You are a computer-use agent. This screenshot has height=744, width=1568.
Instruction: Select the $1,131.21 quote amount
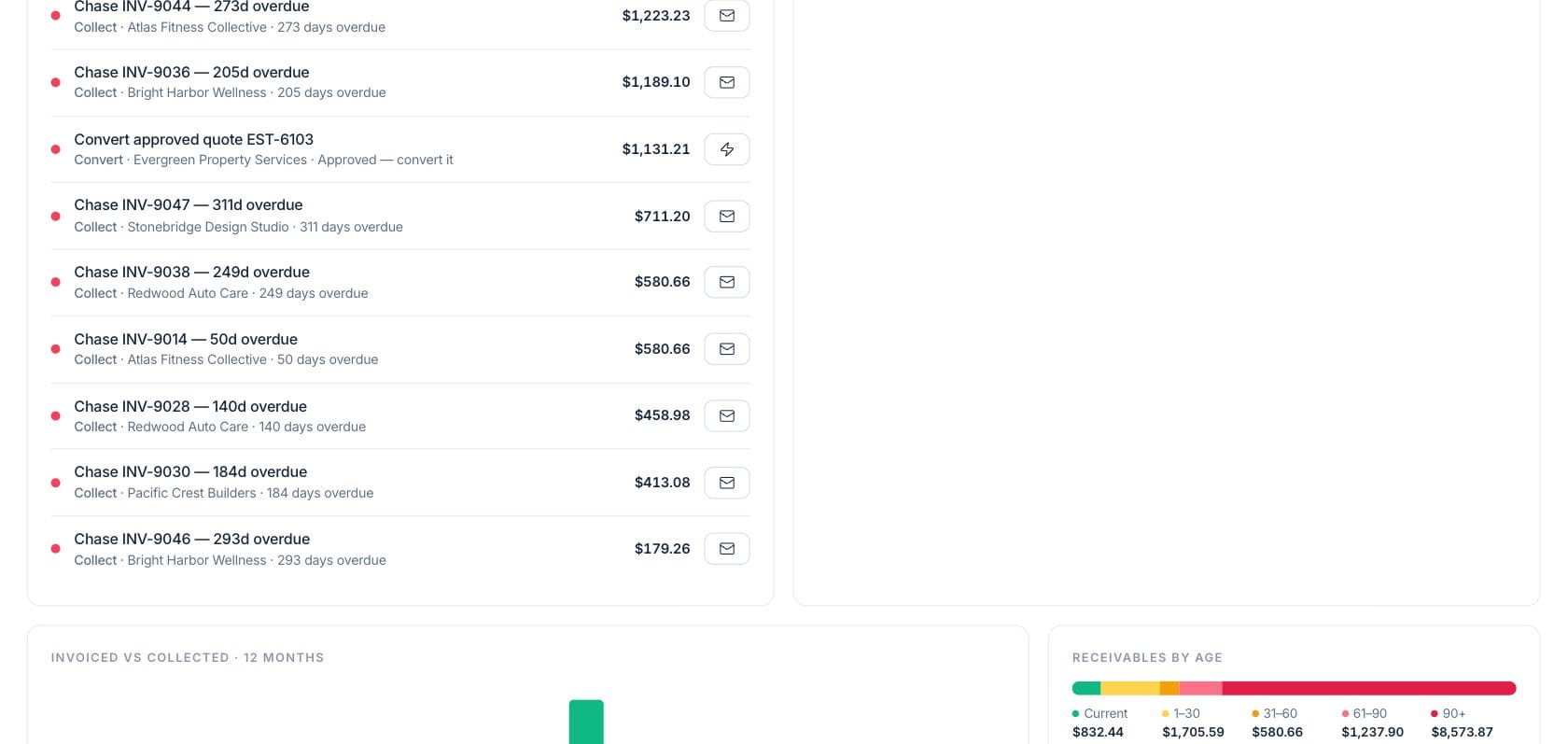tap(656, 149)
